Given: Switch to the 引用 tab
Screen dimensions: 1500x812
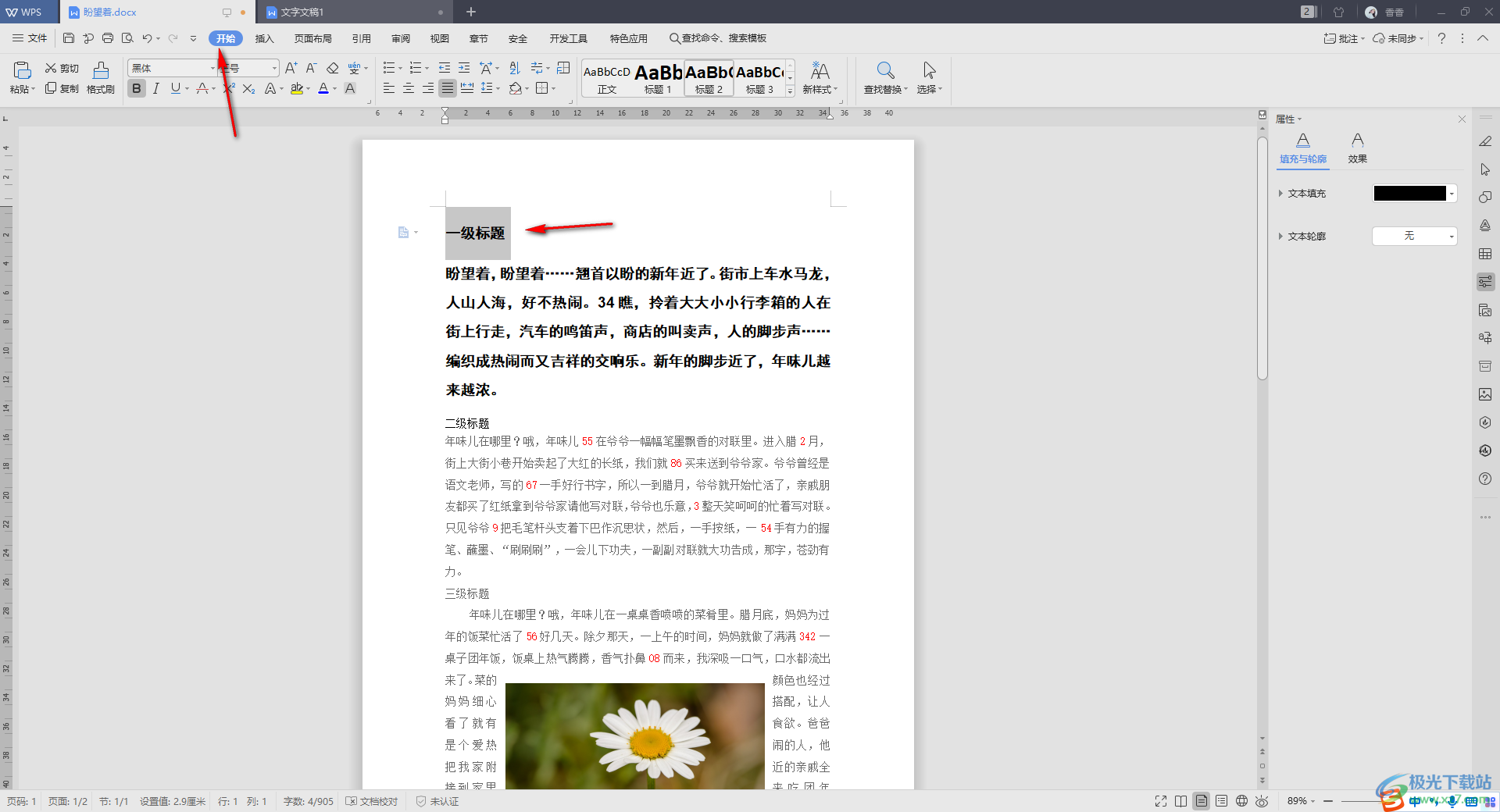Looking at the screenshot, I should pyautogui.click(x=362, y=38).
